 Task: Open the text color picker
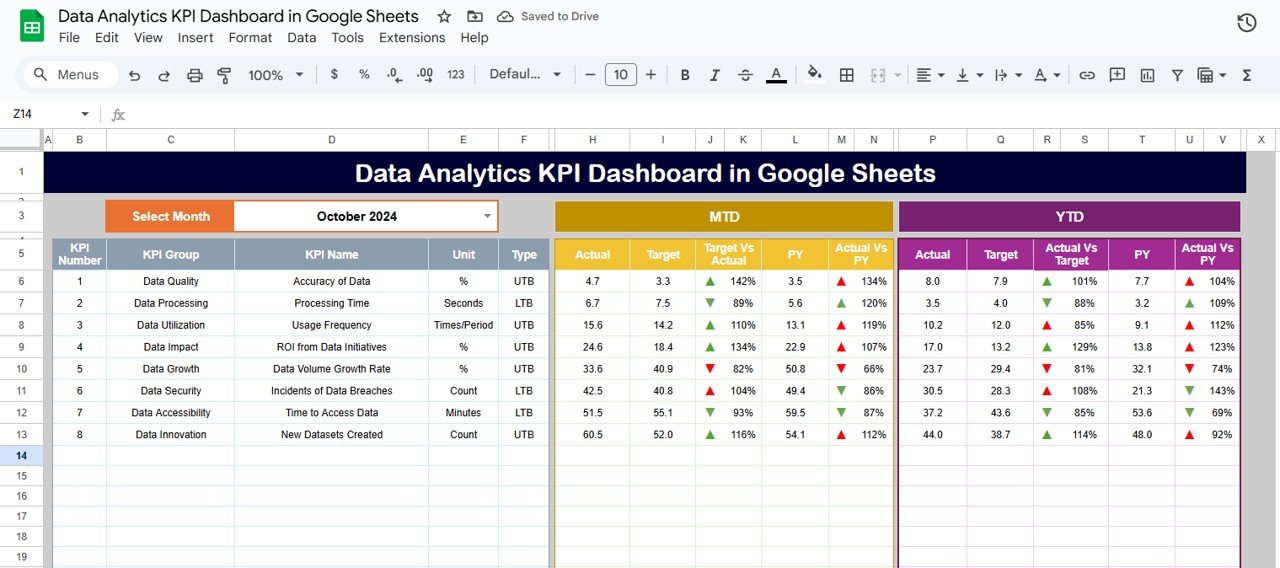point(776,75)
